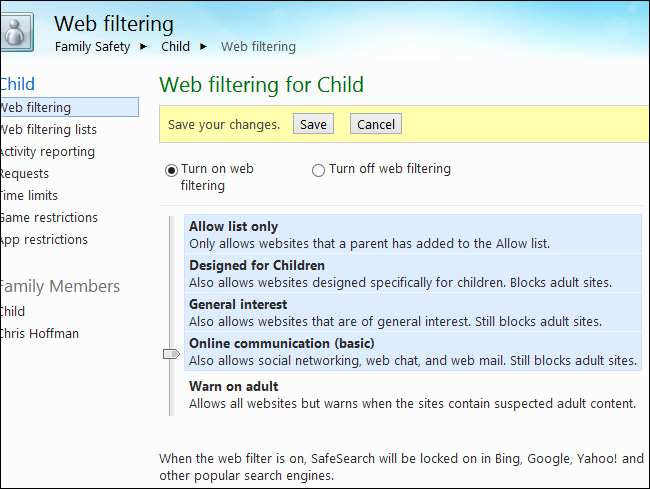The height and width of the screenshot is (489, 650).
Task: Select General interest filtering level
Action: coord(238,304)
